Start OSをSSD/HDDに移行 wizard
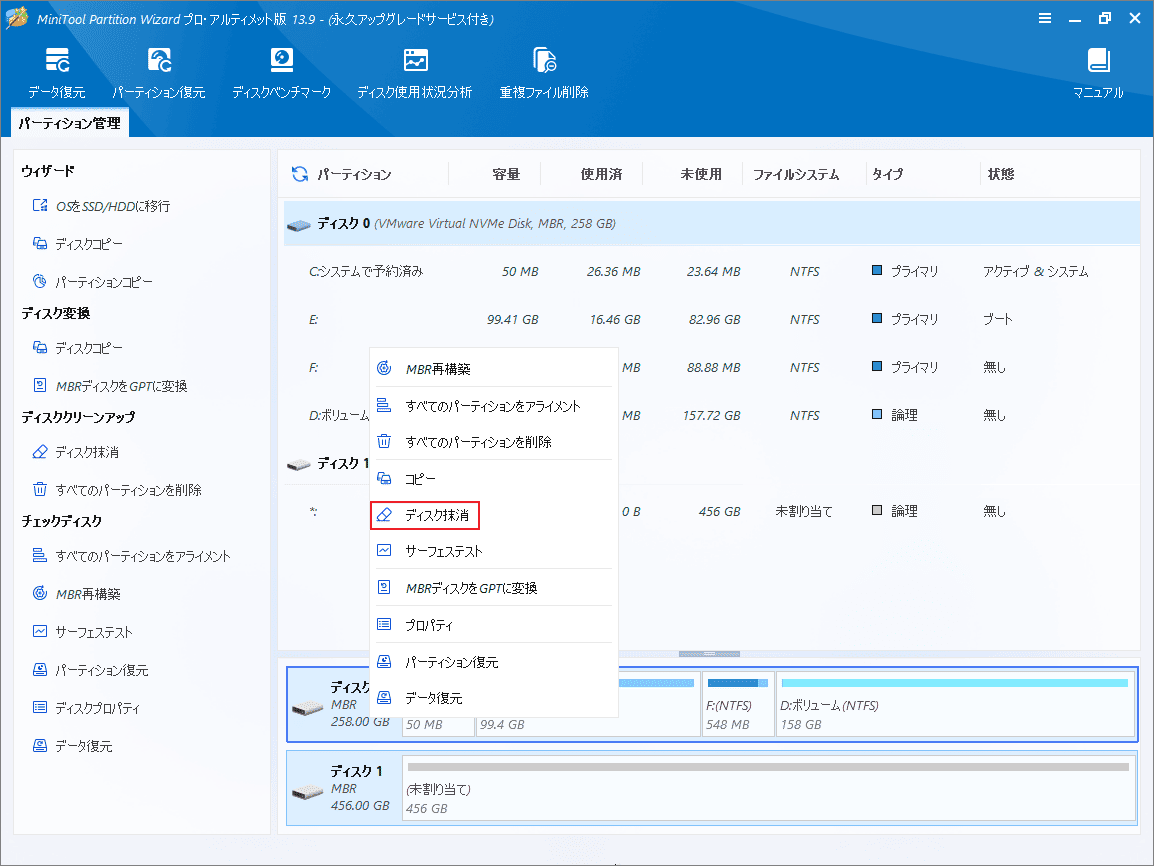Viewport: 1154px width, 866px height. (102, 206)
